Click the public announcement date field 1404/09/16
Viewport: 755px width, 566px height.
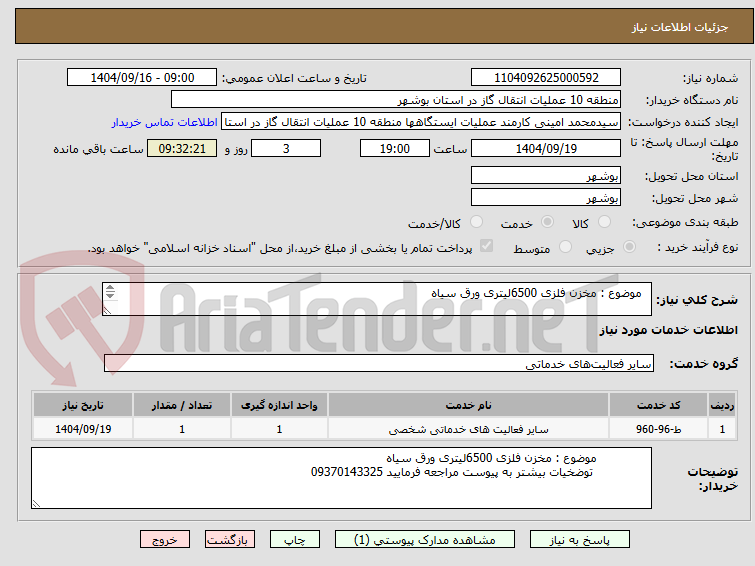(x=142, y=78)
